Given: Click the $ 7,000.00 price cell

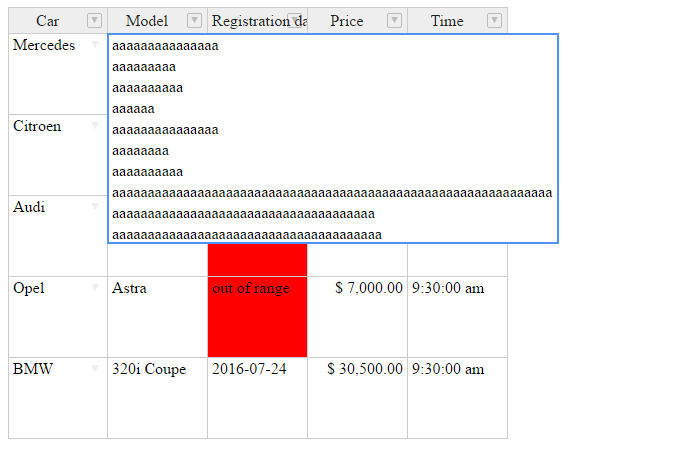Looking at the screenshot, I should [358, 317].
